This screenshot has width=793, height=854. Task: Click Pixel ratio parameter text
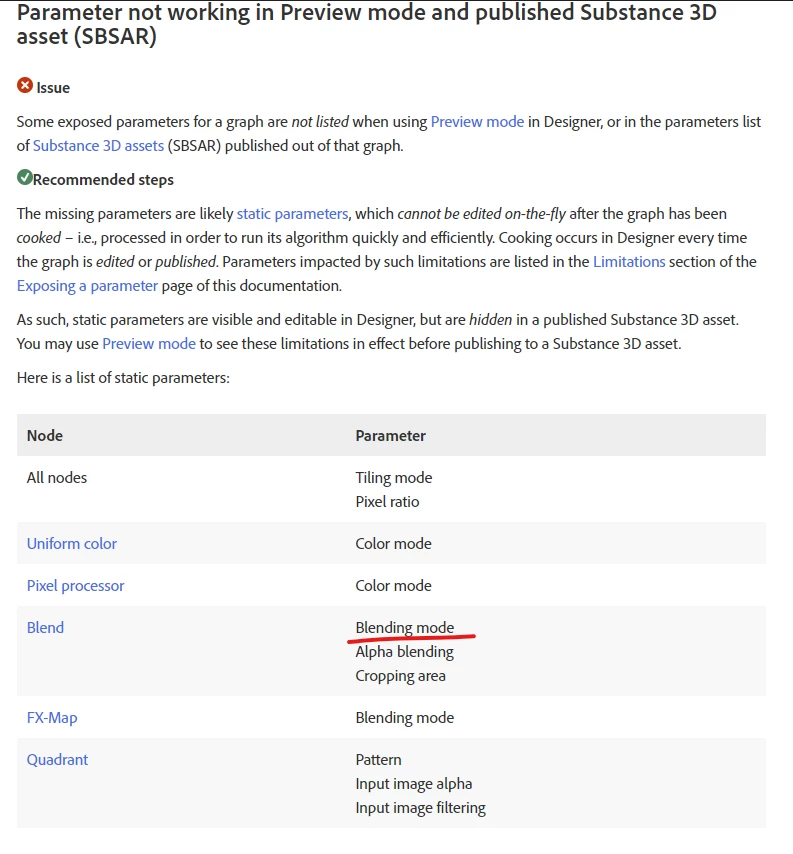[x=387, y=502]
